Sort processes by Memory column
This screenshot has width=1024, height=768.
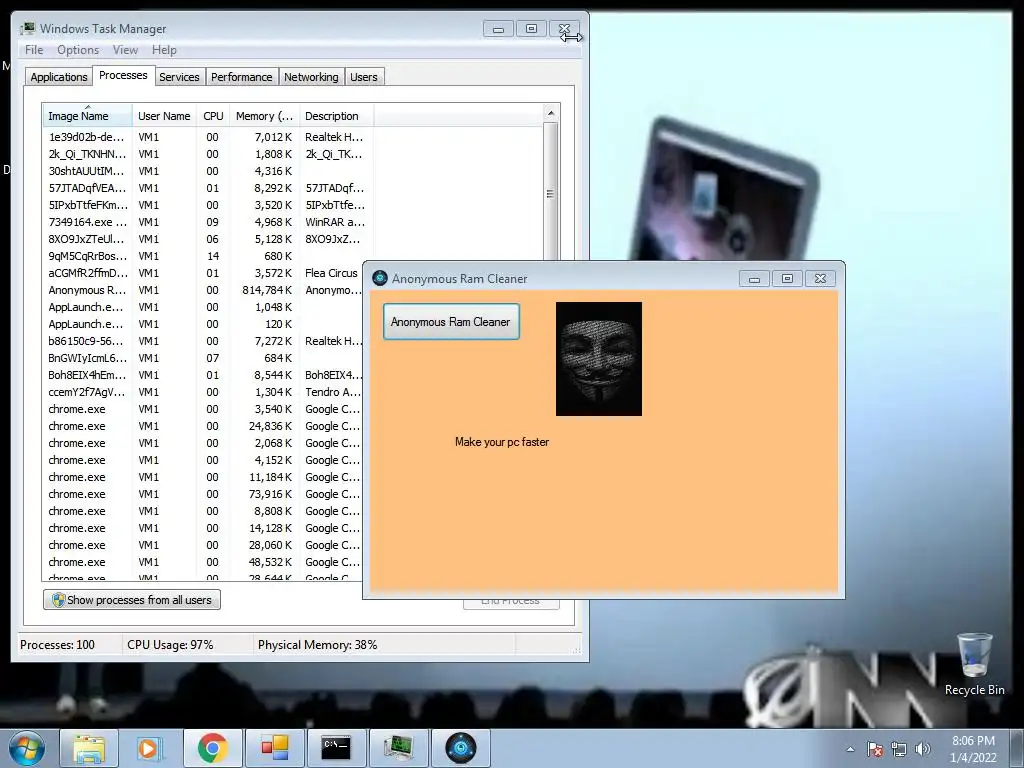point(264,116)
